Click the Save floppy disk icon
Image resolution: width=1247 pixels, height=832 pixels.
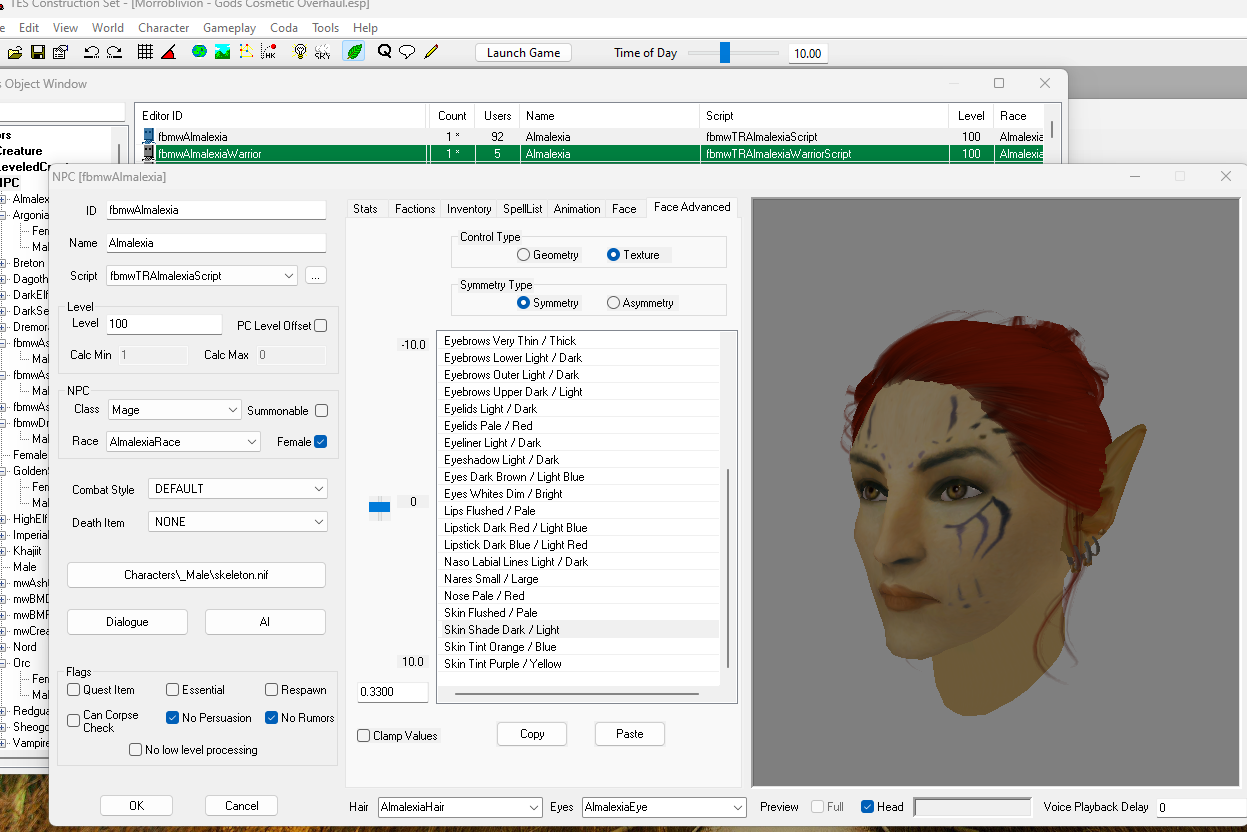click(x=37, y=52)
